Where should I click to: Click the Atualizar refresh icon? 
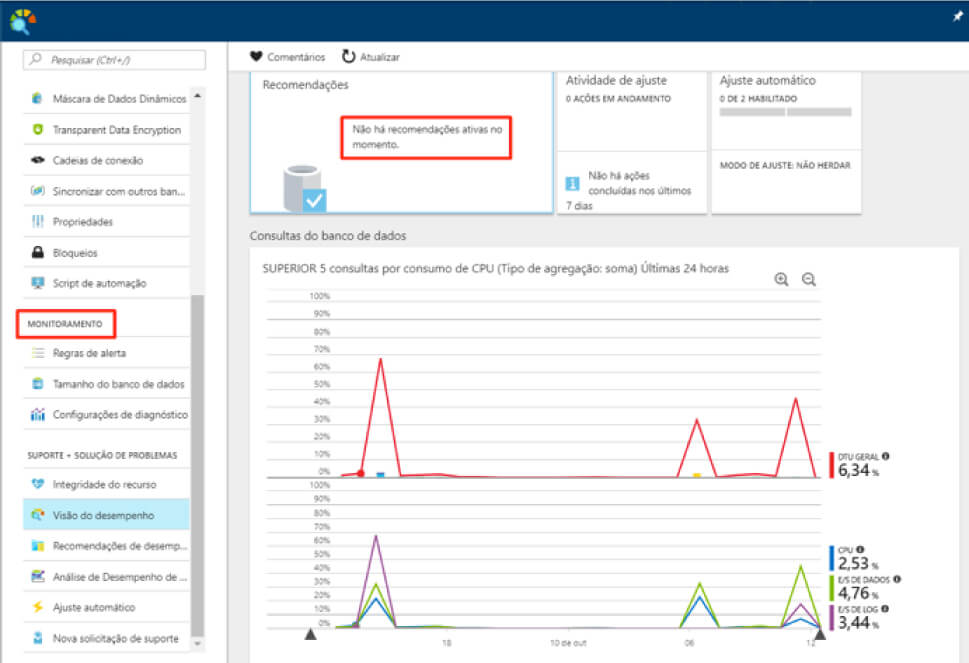click(x=348, y=57)
